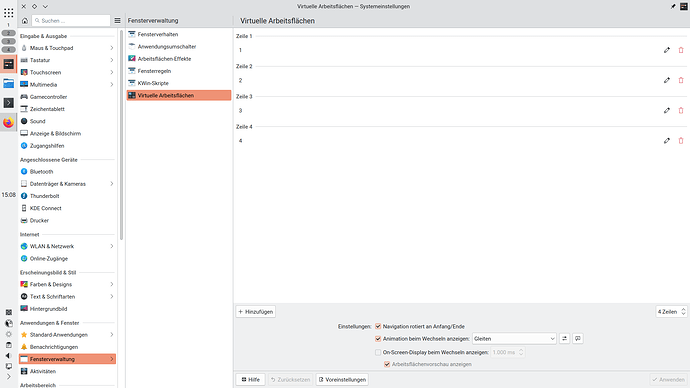Enable On-Screen-Display beim Wechseln anzeigen

(x=378, y=352)
